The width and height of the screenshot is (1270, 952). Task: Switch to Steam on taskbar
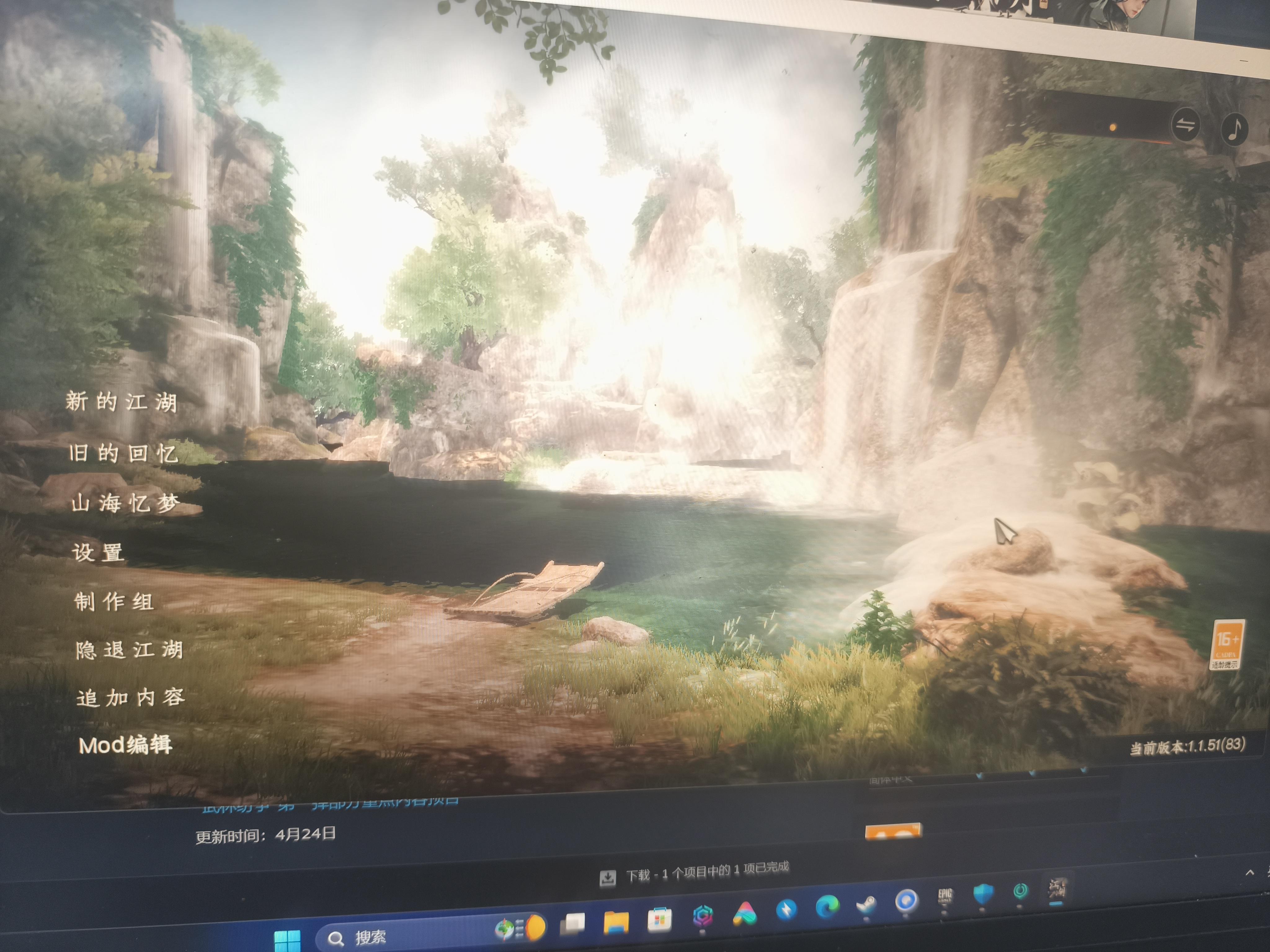click(x=867, y=905)
